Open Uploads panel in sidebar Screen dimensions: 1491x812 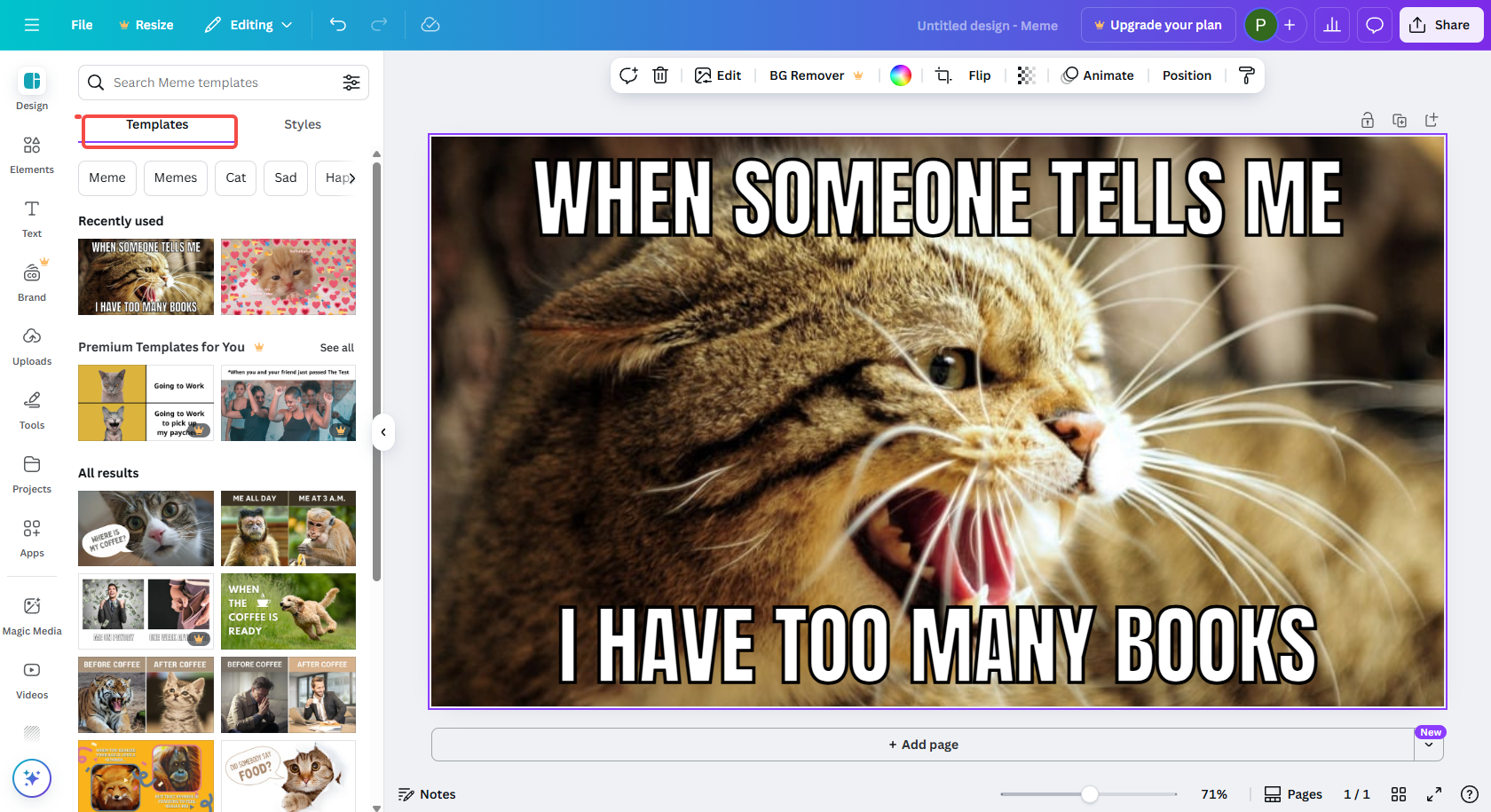(32, 347)
